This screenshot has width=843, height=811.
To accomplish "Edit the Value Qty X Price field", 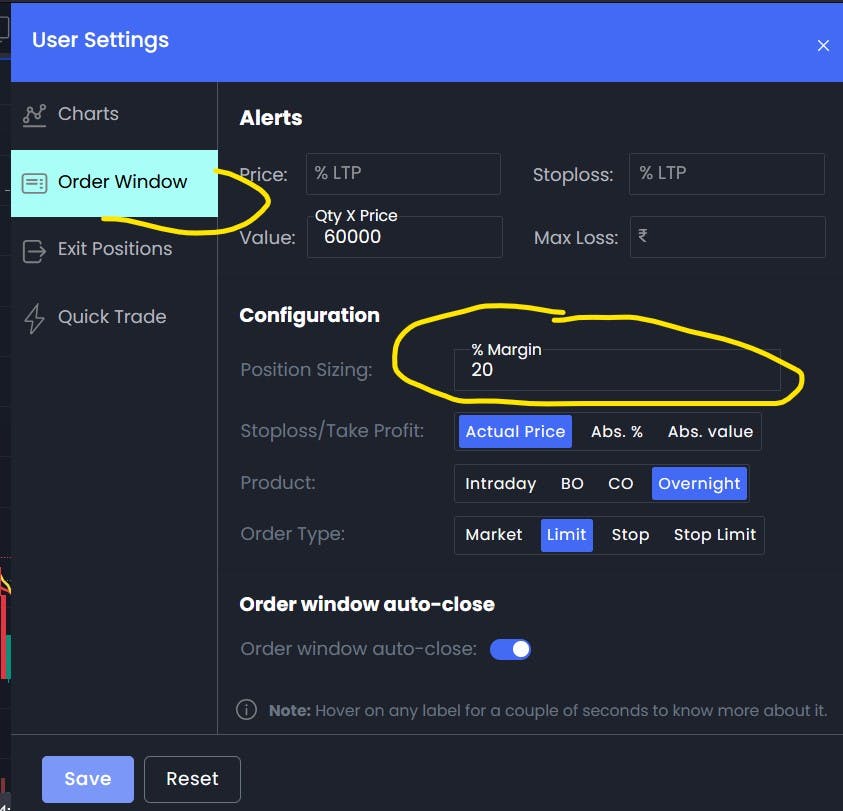I will point(404,237).
